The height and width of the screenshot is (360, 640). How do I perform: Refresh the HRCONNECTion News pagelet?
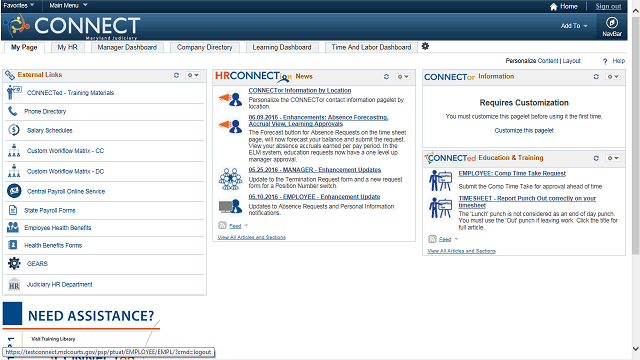[386, 76]
